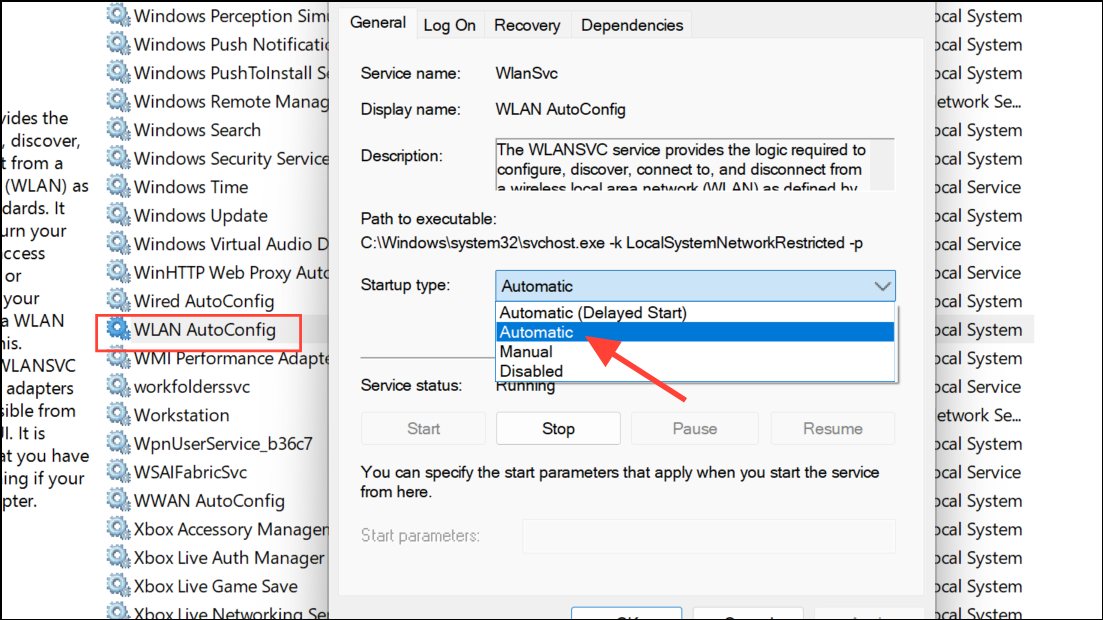This screenshot has width=1103, height=620.
Task: Open the Dependencies tab
Action: pyautogui.click(x=632, y=25)
